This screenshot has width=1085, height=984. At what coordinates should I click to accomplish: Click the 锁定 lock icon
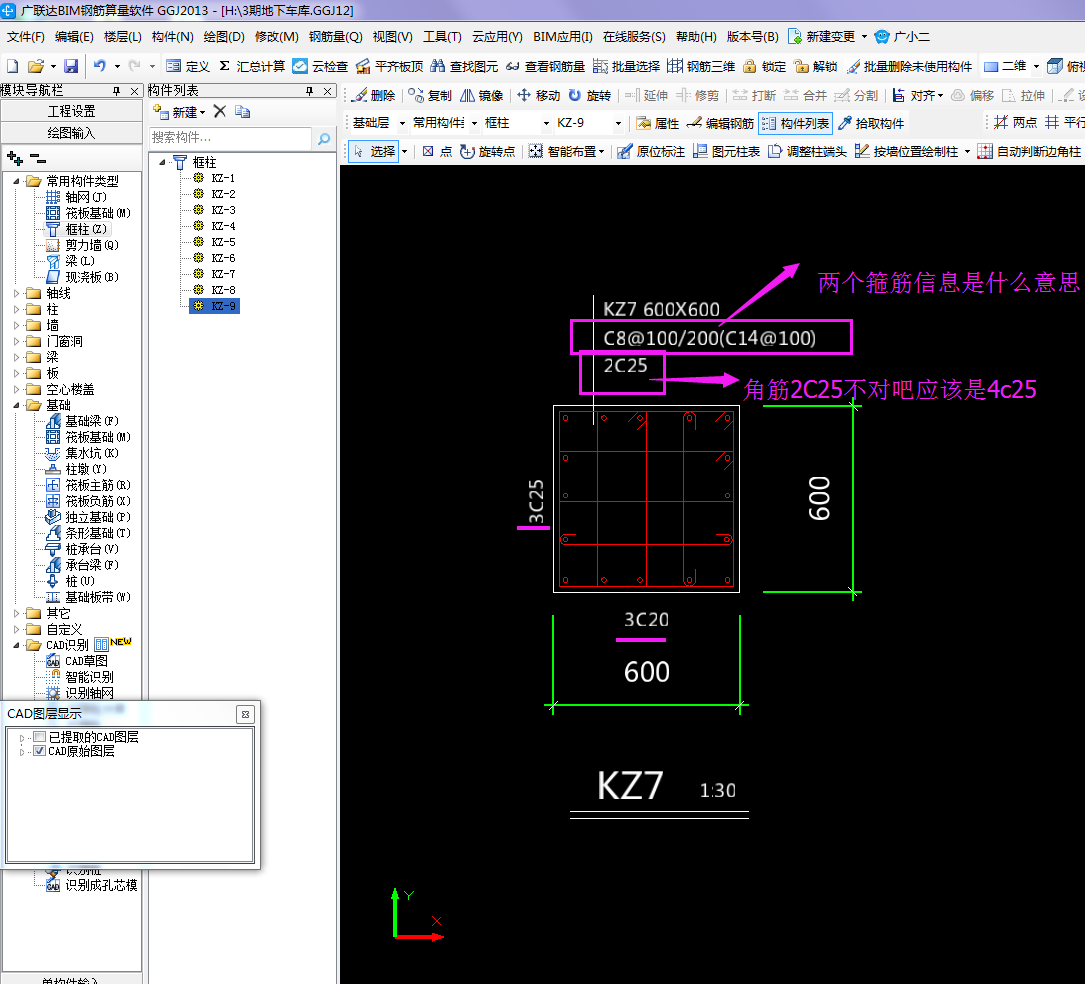[x=764, y=66]
